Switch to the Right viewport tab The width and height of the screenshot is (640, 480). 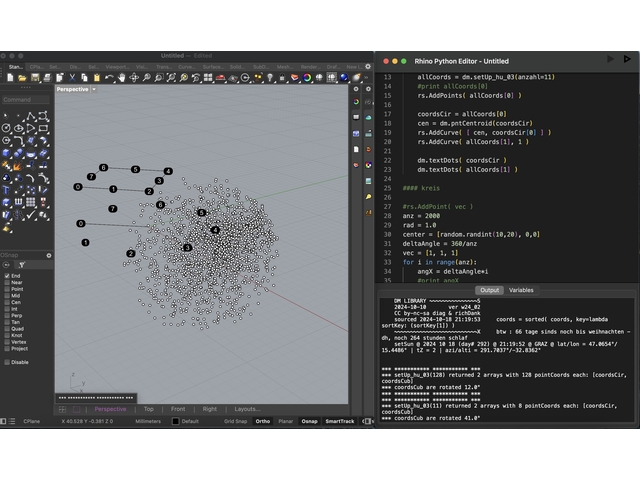(x=210, y=409)
